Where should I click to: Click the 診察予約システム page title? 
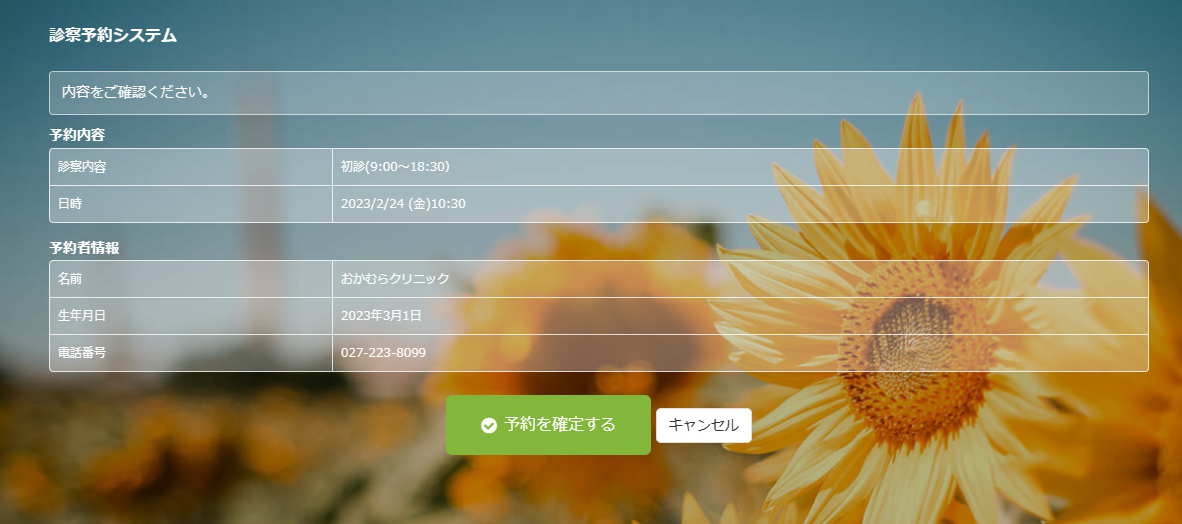[113, 35]
